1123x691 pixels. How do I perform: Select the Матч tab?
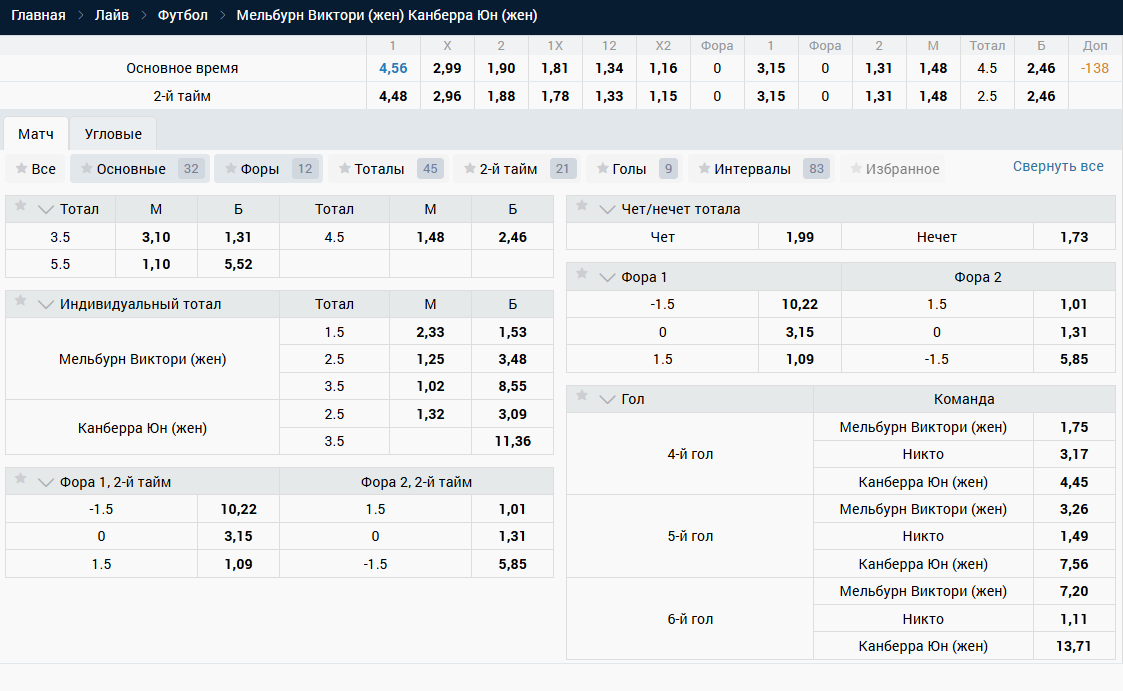[x=36, y=134]
